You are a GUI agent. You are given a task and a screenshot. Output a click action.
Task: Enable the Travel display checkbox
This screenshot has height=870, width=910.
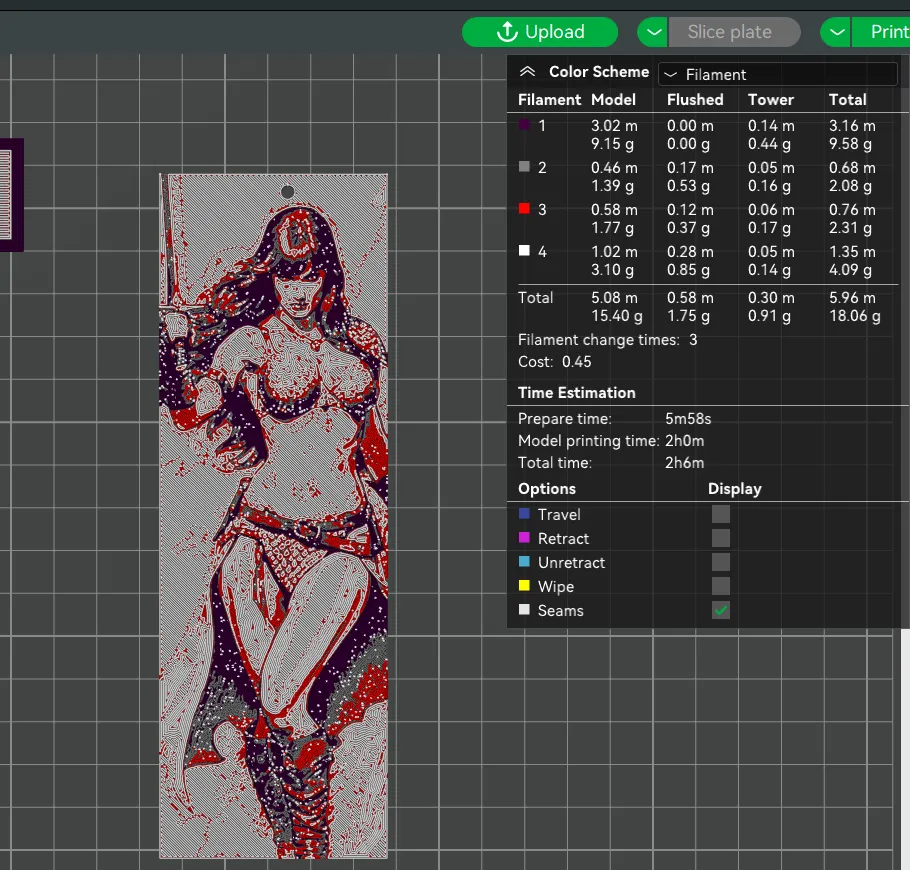721,514
